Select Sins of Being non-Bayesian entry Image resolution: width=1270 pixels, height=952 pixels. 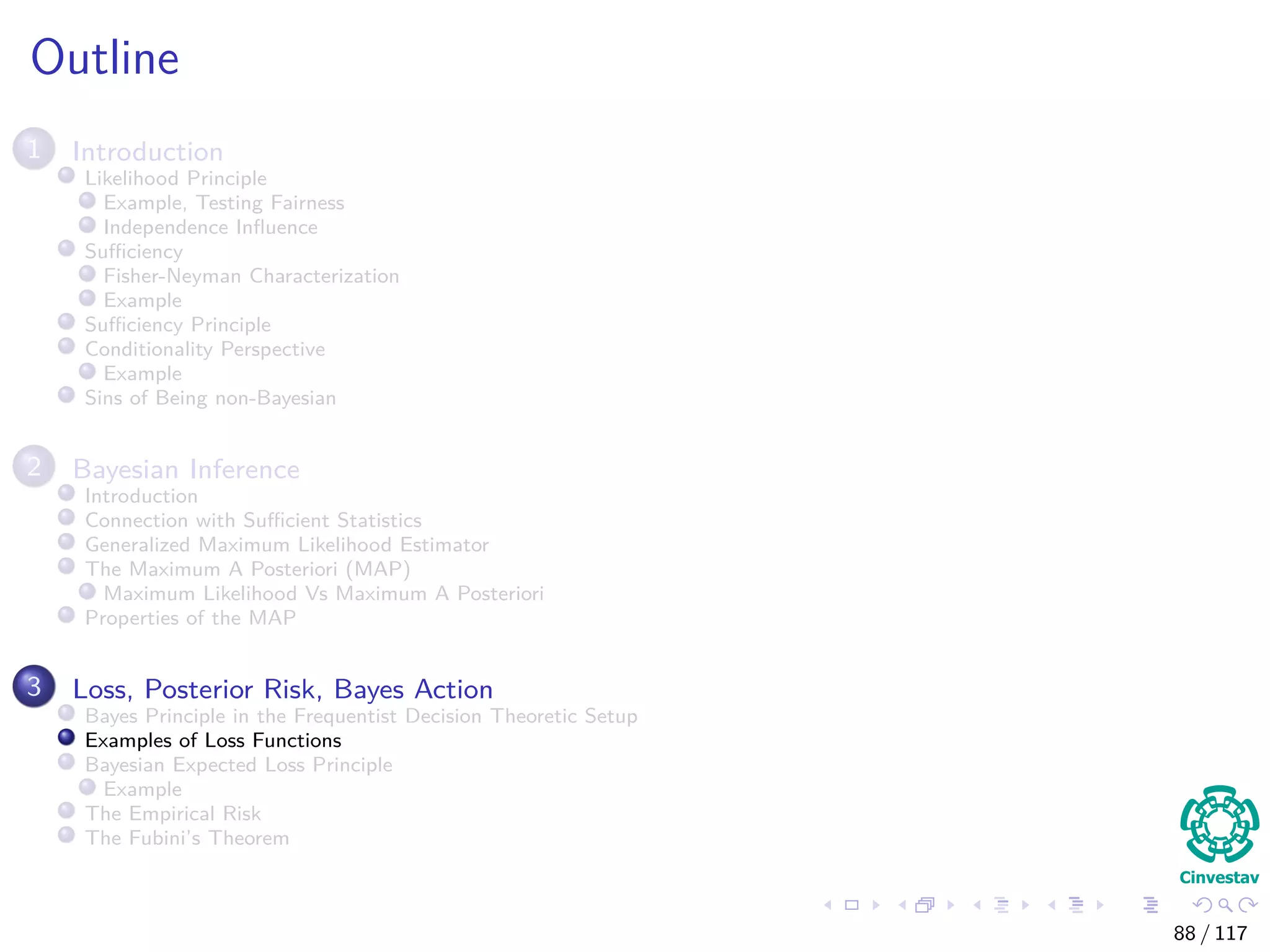click(x=210, y=398)
